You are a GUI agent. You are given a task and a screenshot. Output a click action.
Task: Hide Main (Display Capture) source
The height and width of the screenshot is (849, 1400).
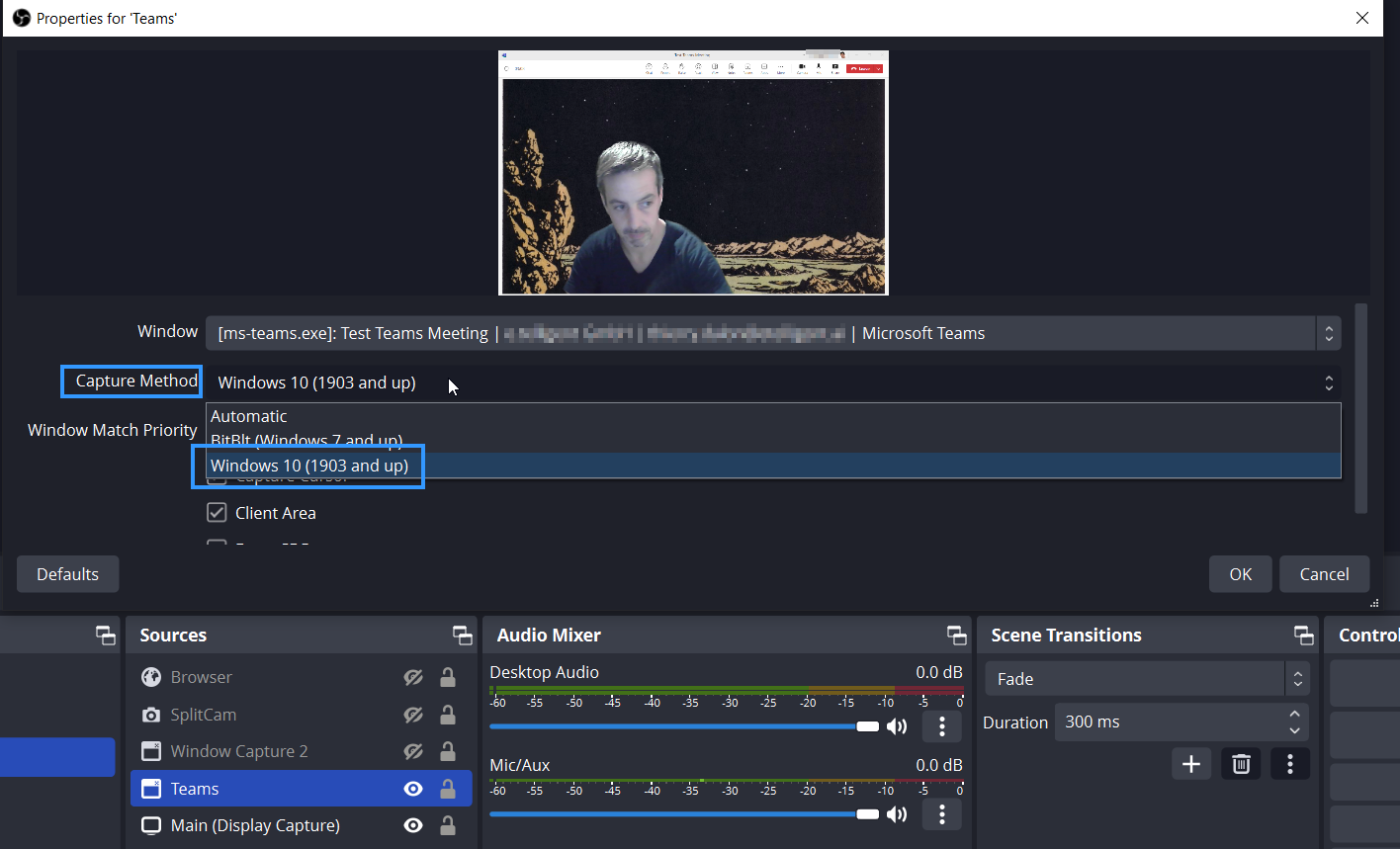point(413,825)
